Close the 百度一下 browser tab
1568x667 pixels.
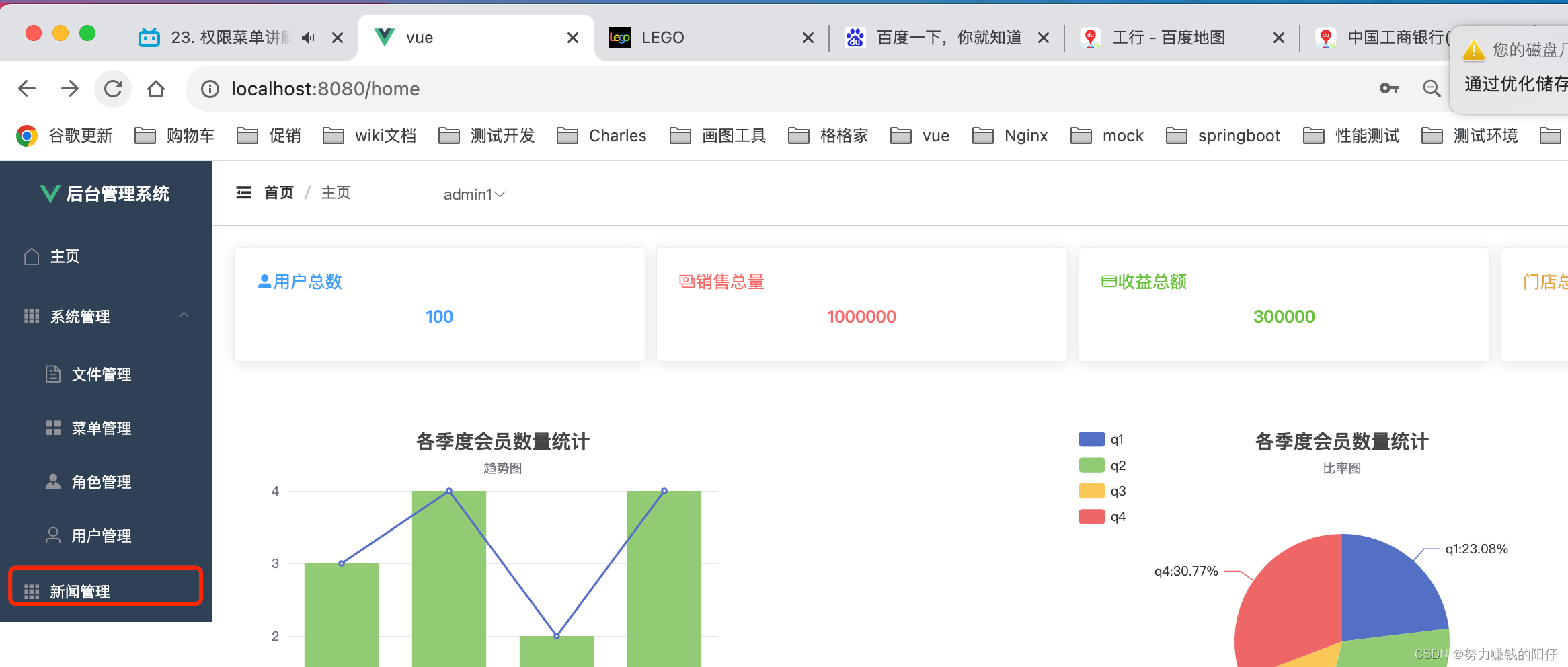(1044, 38)
